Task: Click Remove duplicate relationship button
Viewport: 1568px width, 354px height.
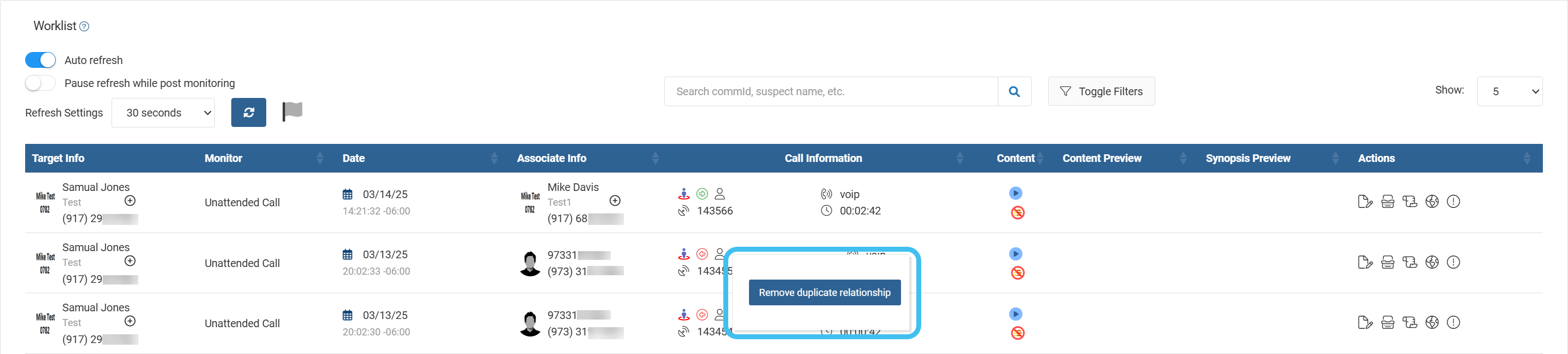Action: 824,293
